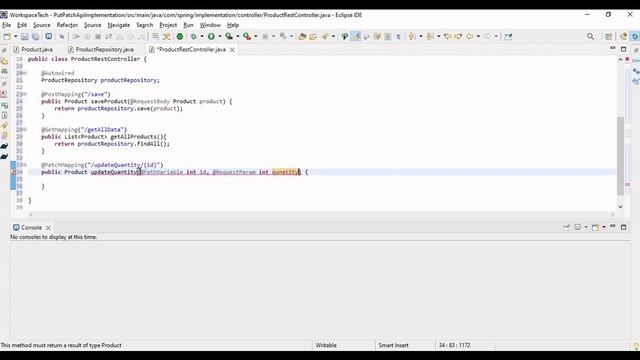This screenshot has height=360, width=640.
Task: Click the Save All toolbar icon
Action: pyautogui.click(x=36, y=37)
